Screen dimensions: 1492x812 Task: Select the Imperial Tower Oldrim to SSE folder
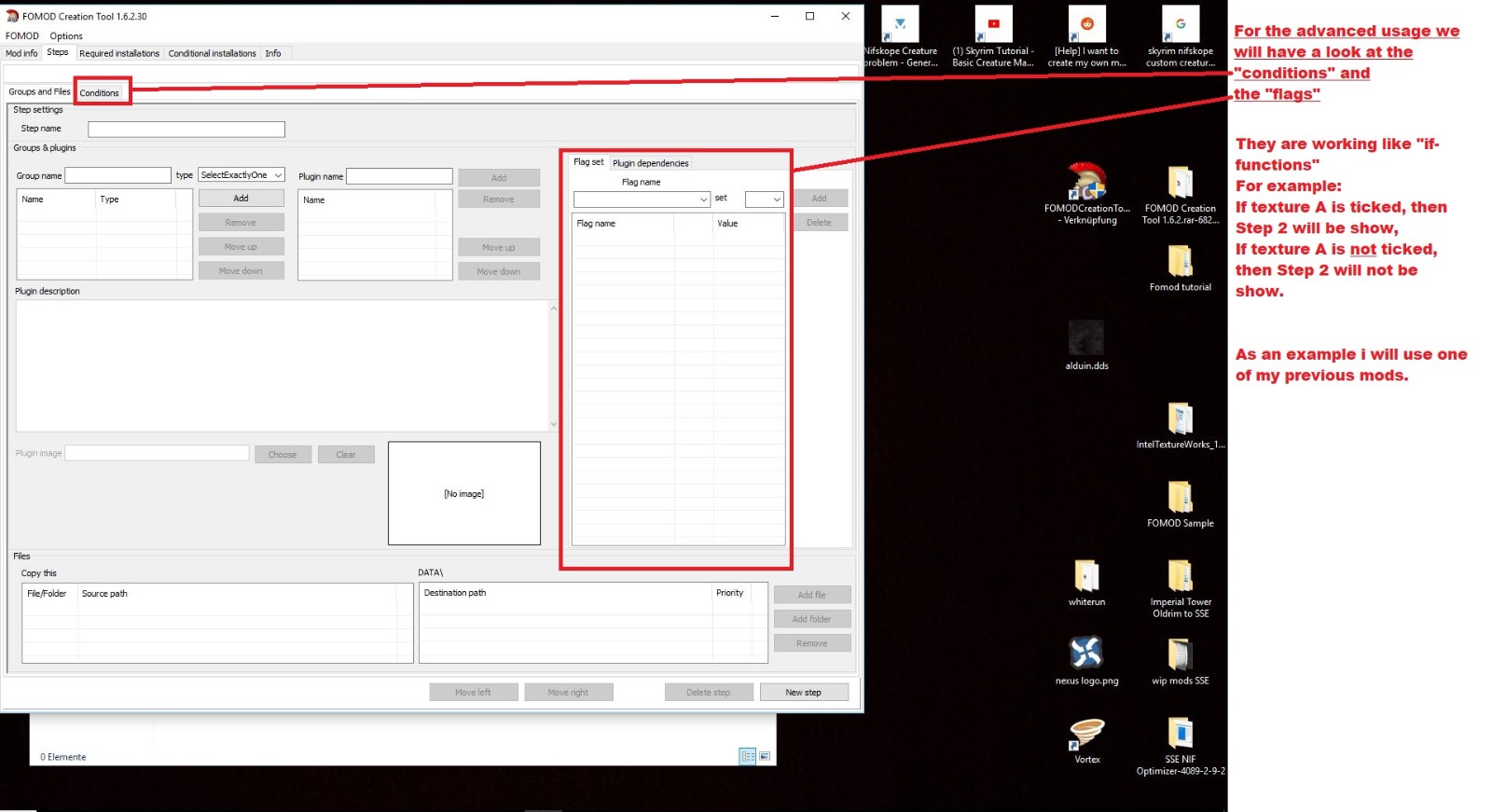(x=1180, y=576)
